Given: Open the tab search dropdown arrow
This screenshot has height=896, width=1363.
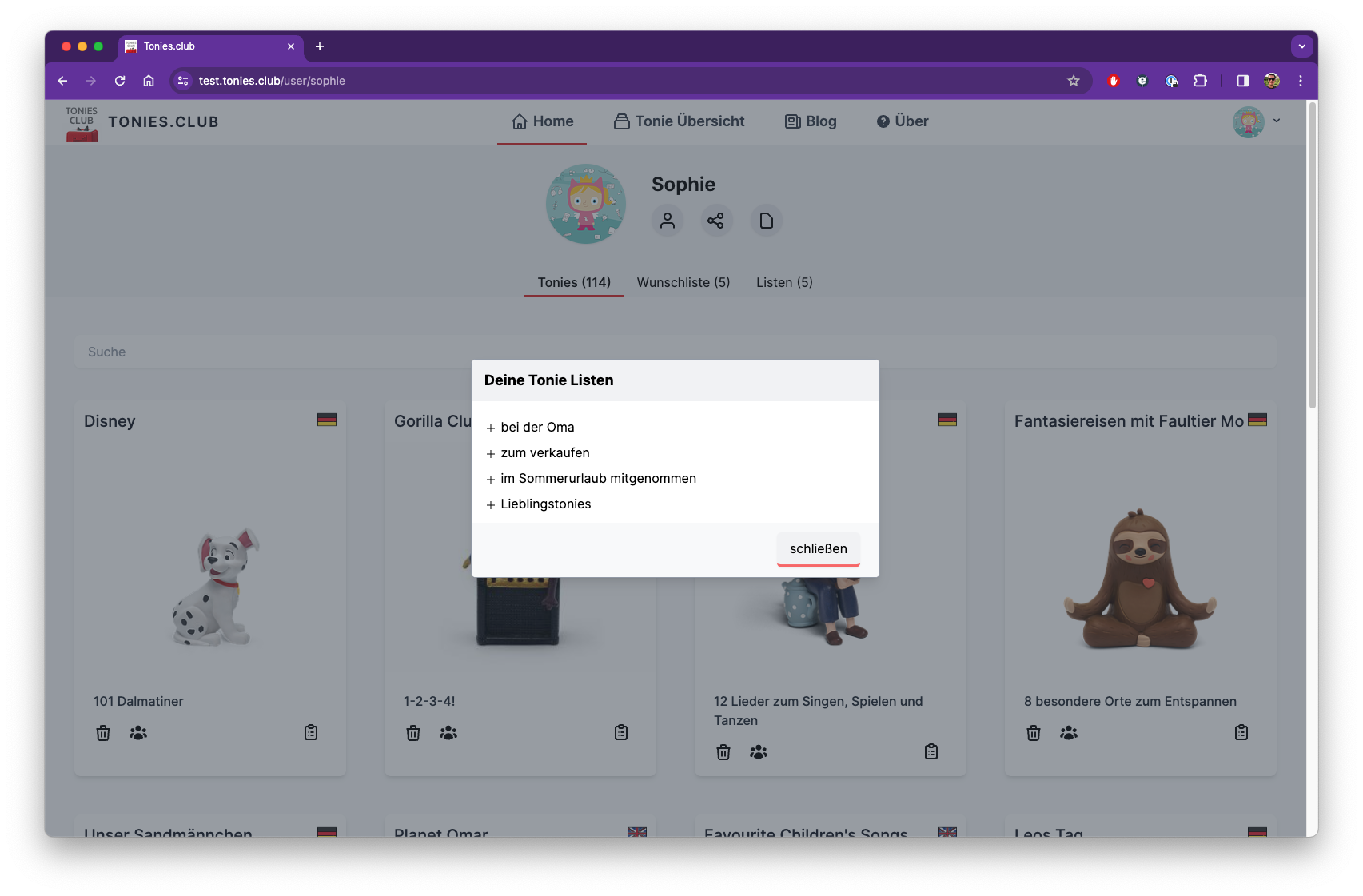Looking at the screenshot, I should pos(1302,46).
